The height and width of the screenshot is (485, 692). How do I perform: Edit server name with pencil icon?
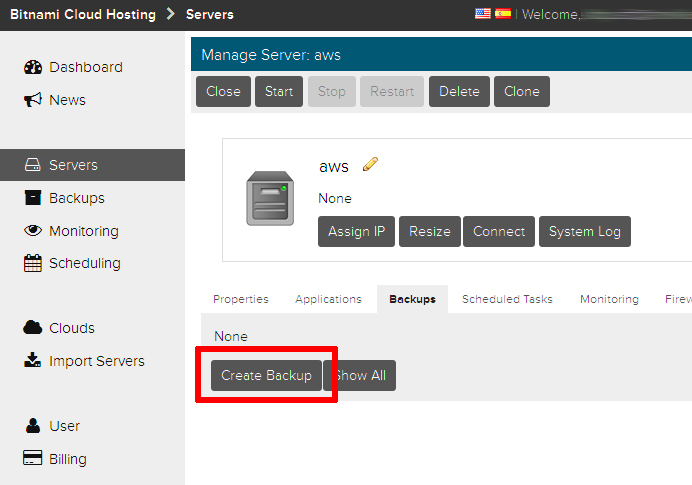click(x=370, y=164)
